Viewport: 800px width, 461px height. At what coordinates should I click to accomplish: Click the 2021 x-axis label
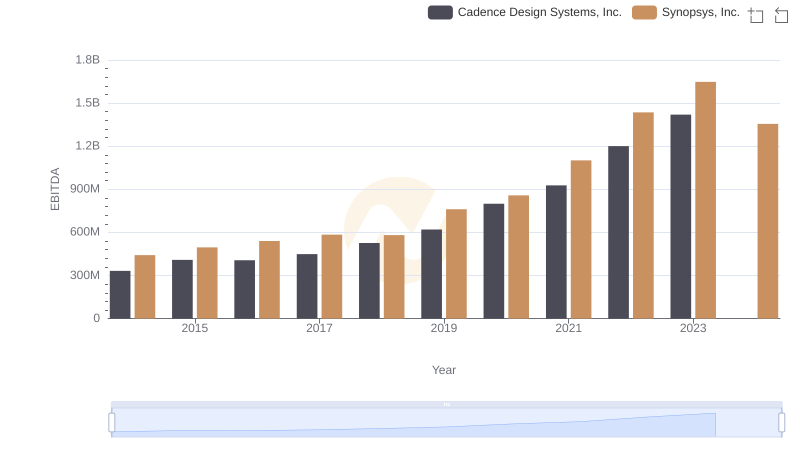pyautogui.click(x=568, y=328)
